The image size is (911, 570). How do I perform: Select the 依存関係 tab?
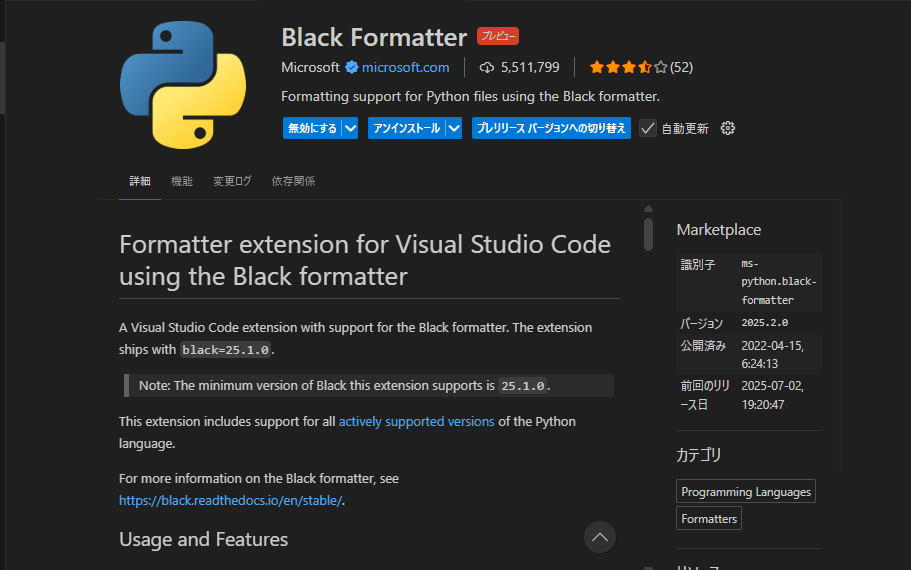pyautogui.click(x=293, y=181)
